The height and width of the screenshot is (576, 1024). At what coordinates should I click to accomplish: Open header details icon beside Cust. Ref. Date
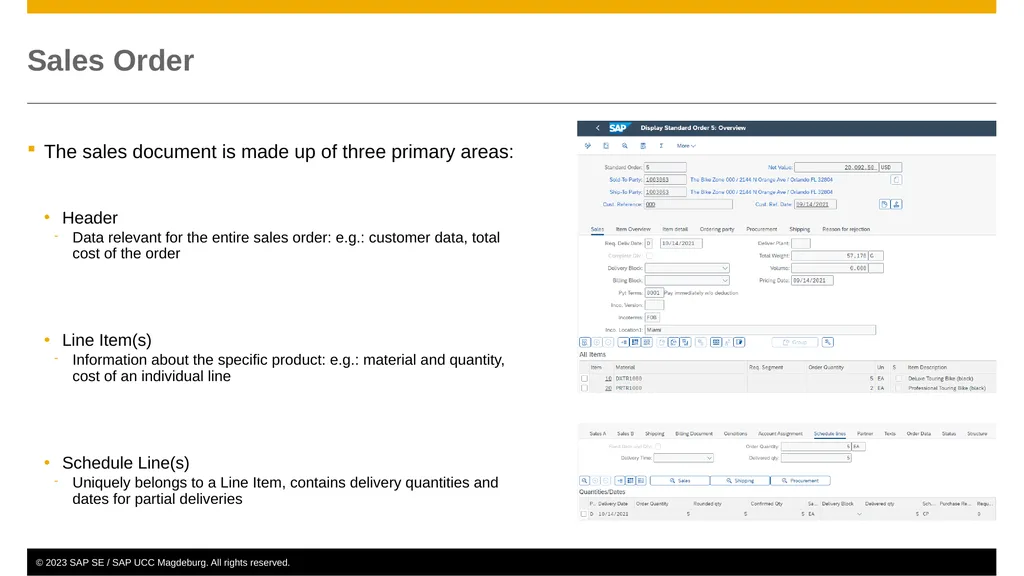(884, 204)
